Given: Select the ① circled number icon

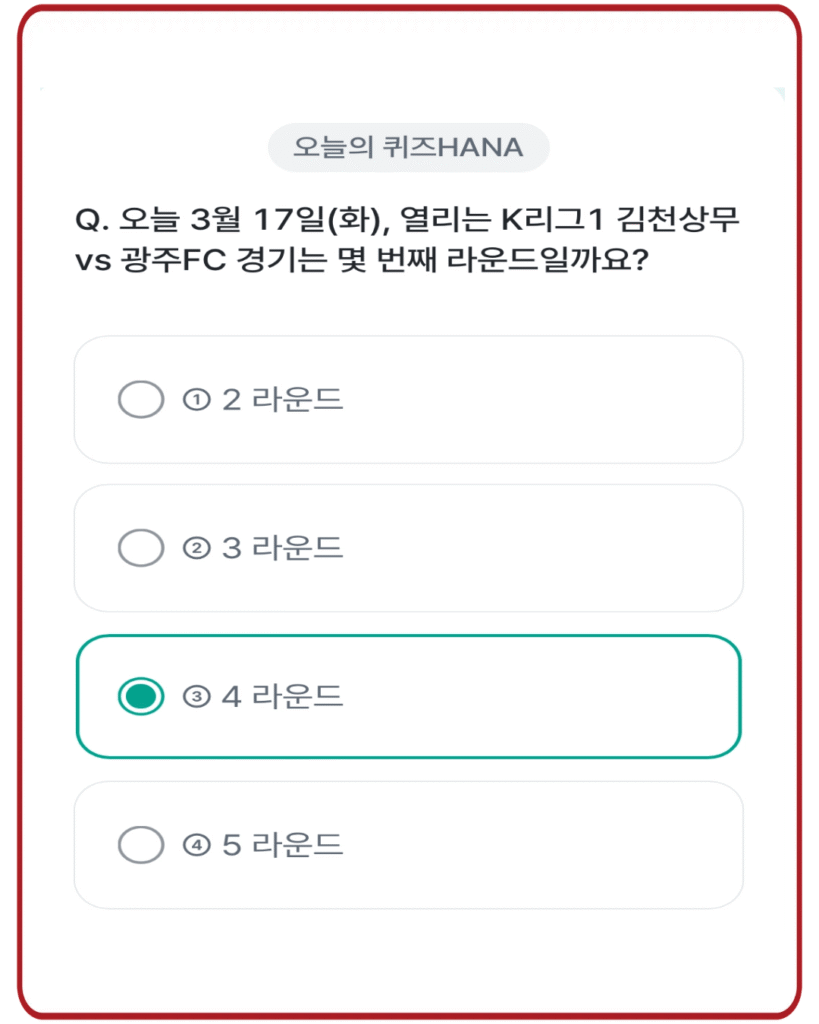Looking at the screenshot, I should [196, 398].
